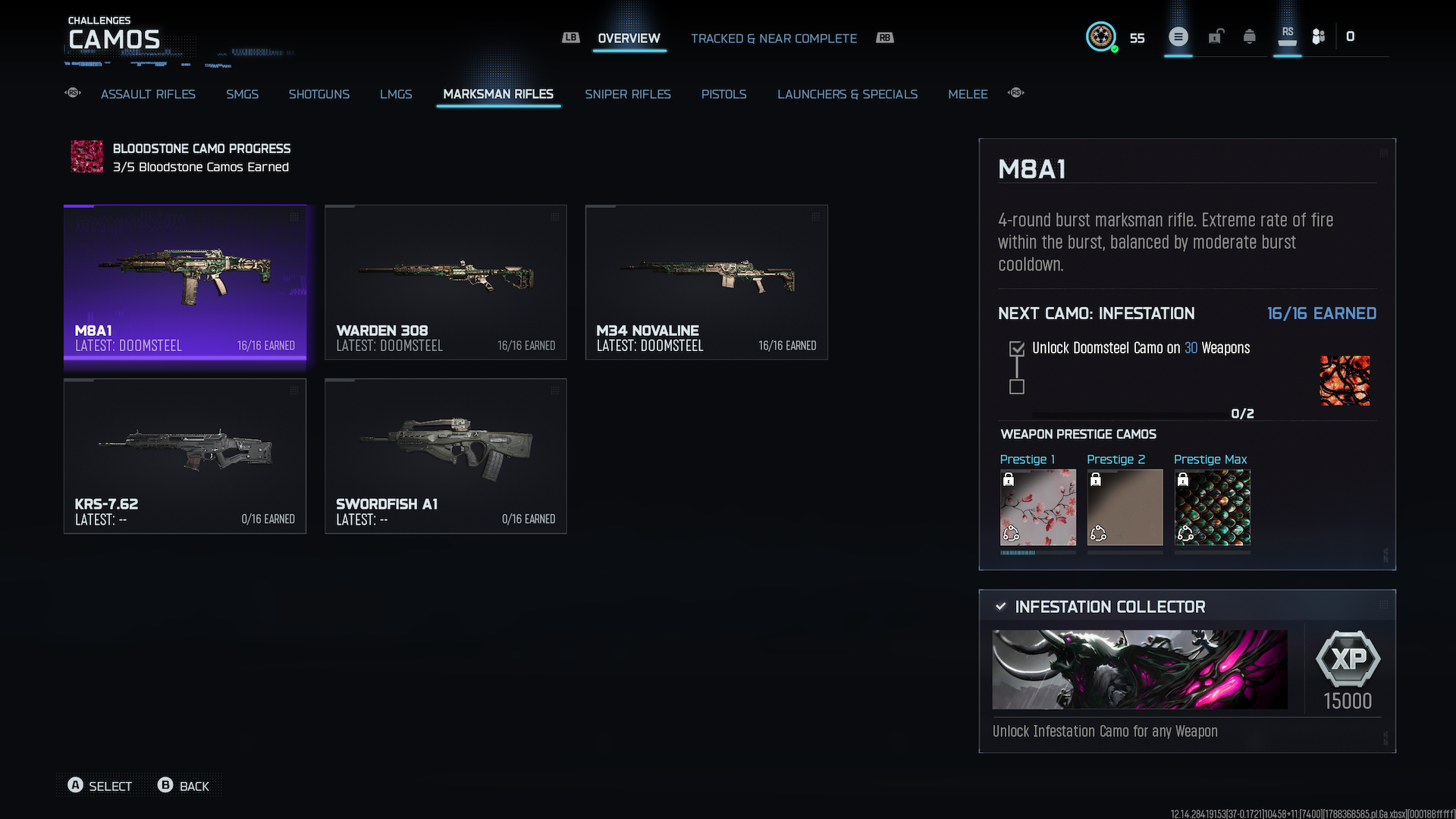Viewport: 1456px width, 819px height.
Task: Click the Infestation Collector checkmark
Action: (1000, 607)
